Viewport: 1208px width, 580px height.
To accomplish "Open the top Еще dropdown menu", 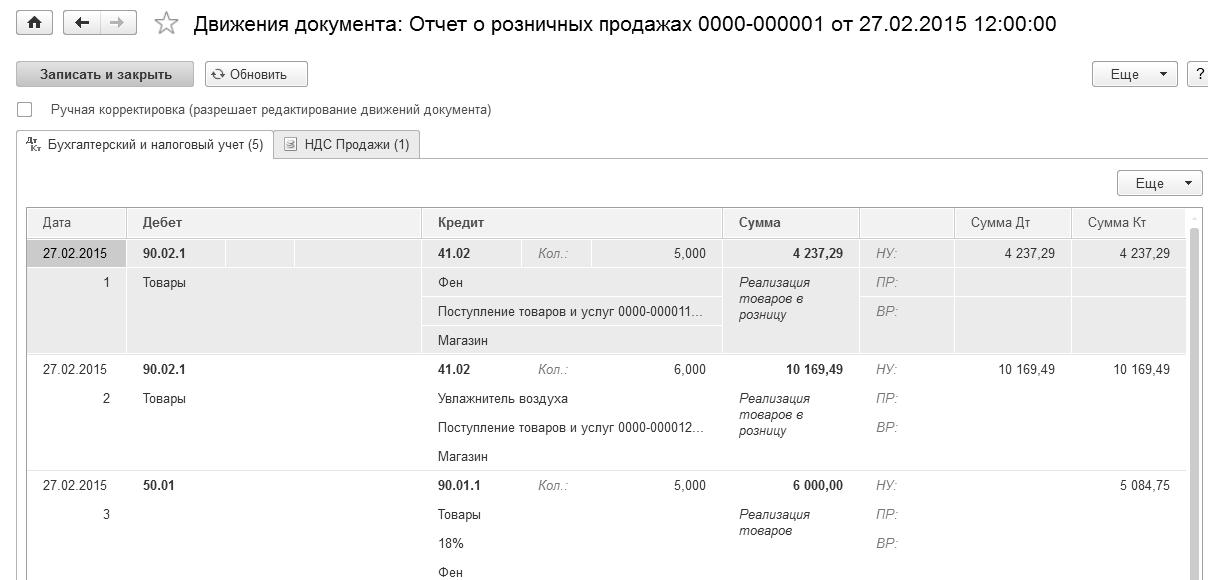I will tap(1137, 74).
